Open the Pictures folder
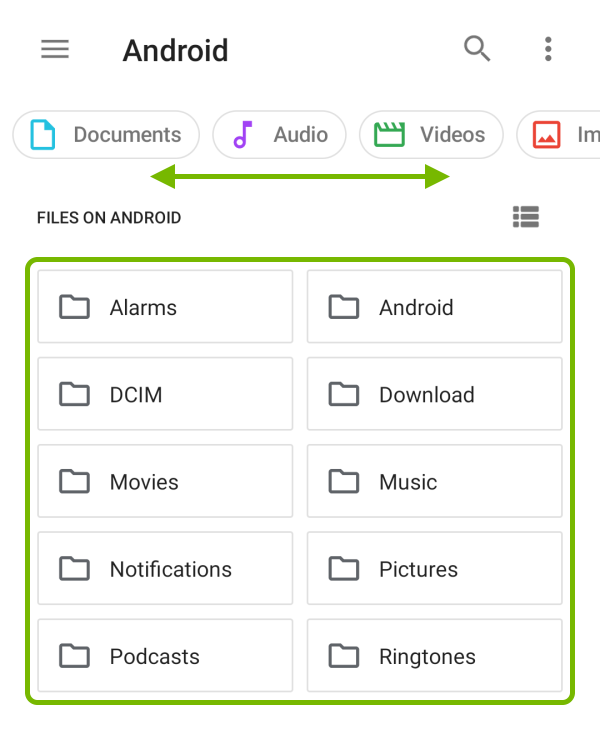Image resolution: width=600 pixels, height=734 pixels. coord(435,568)
